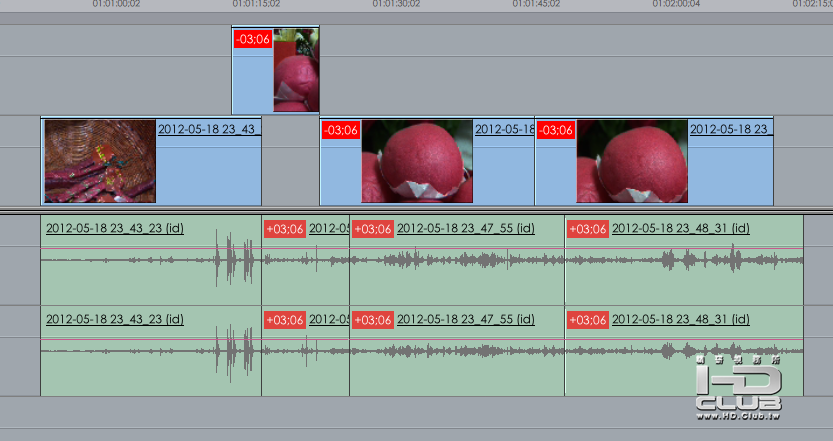Select the upper-track video clip with -03;06 badge

tap(275, 70)
